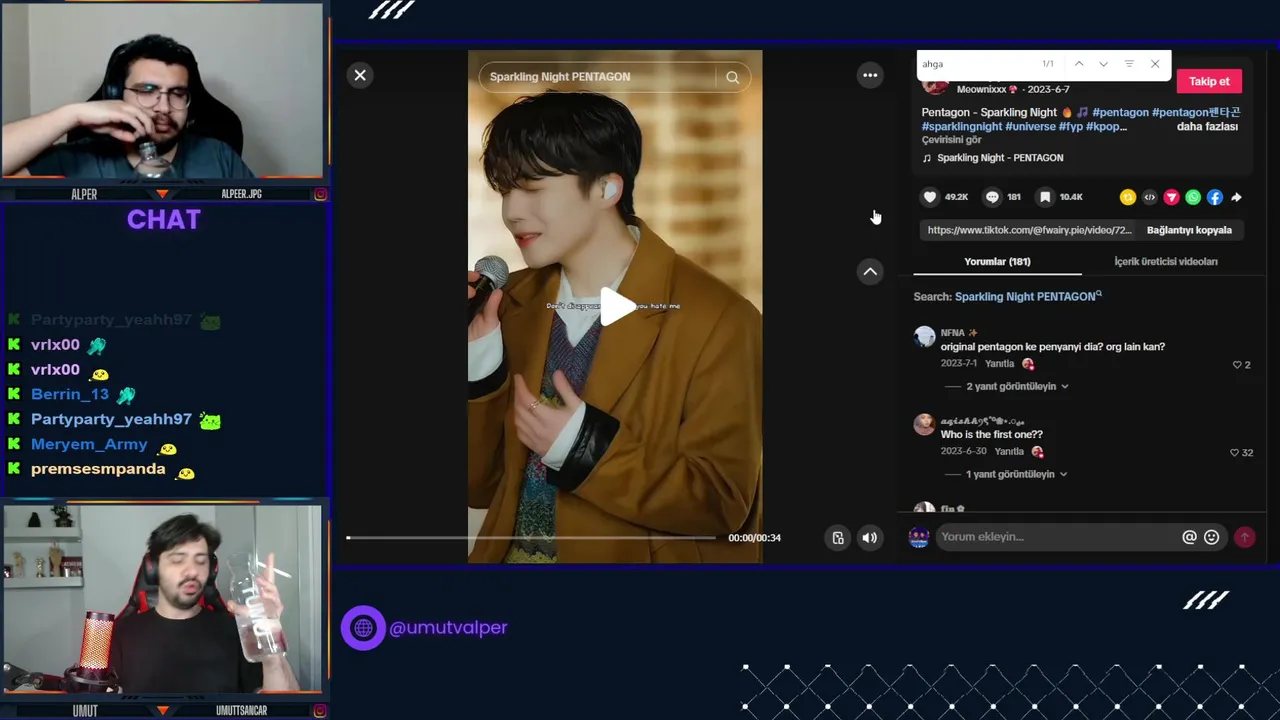The image size is (1280, 720).
Task: Close the ahga find bar
Action: pos(1155,64)
